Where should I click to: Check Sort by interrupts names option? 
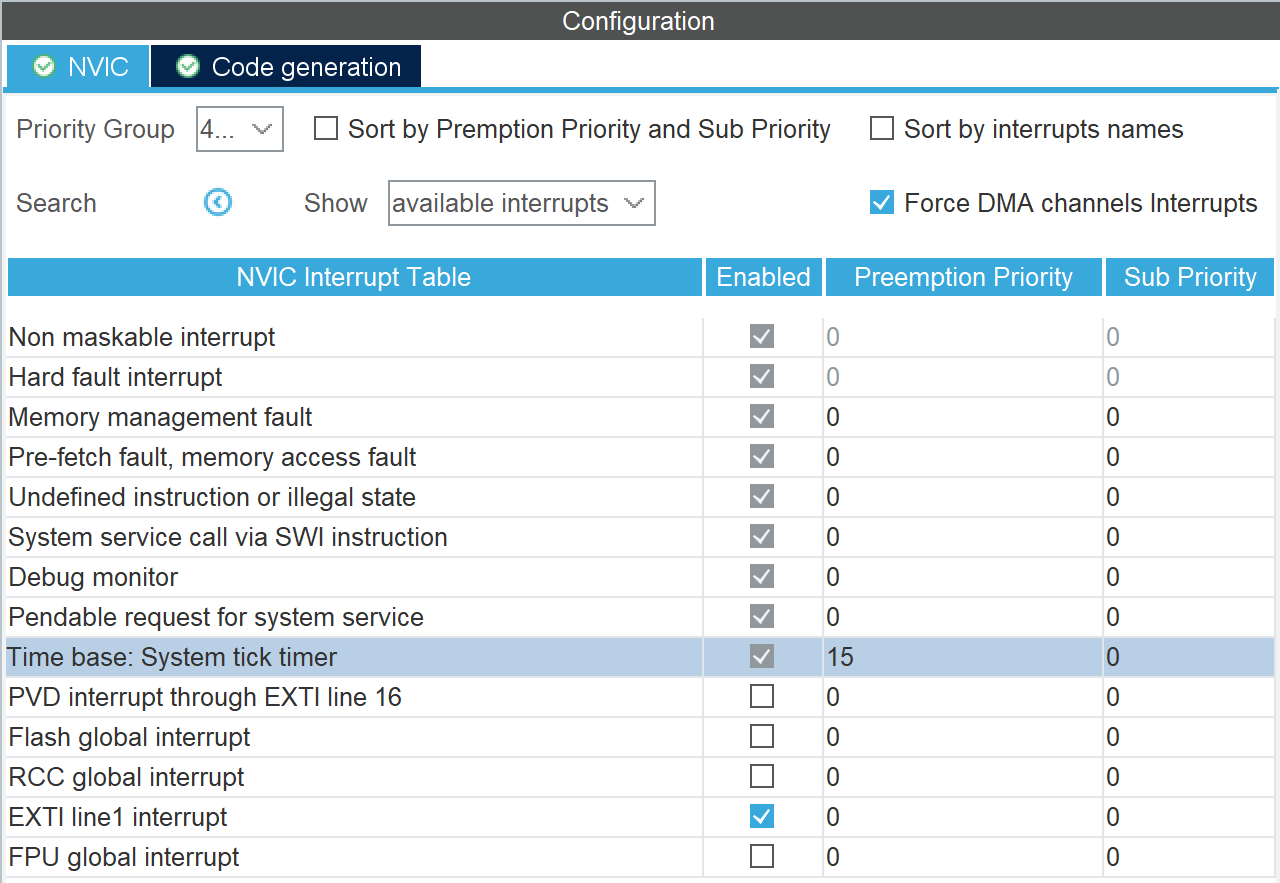(882, 129)
